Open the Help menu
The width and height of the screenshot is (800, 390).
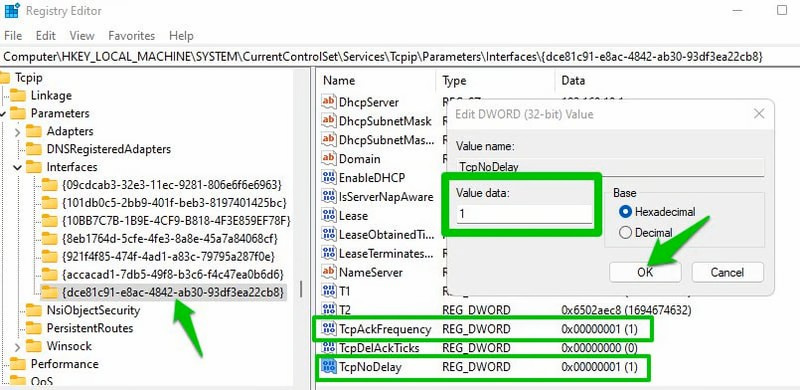pos(181,36)
